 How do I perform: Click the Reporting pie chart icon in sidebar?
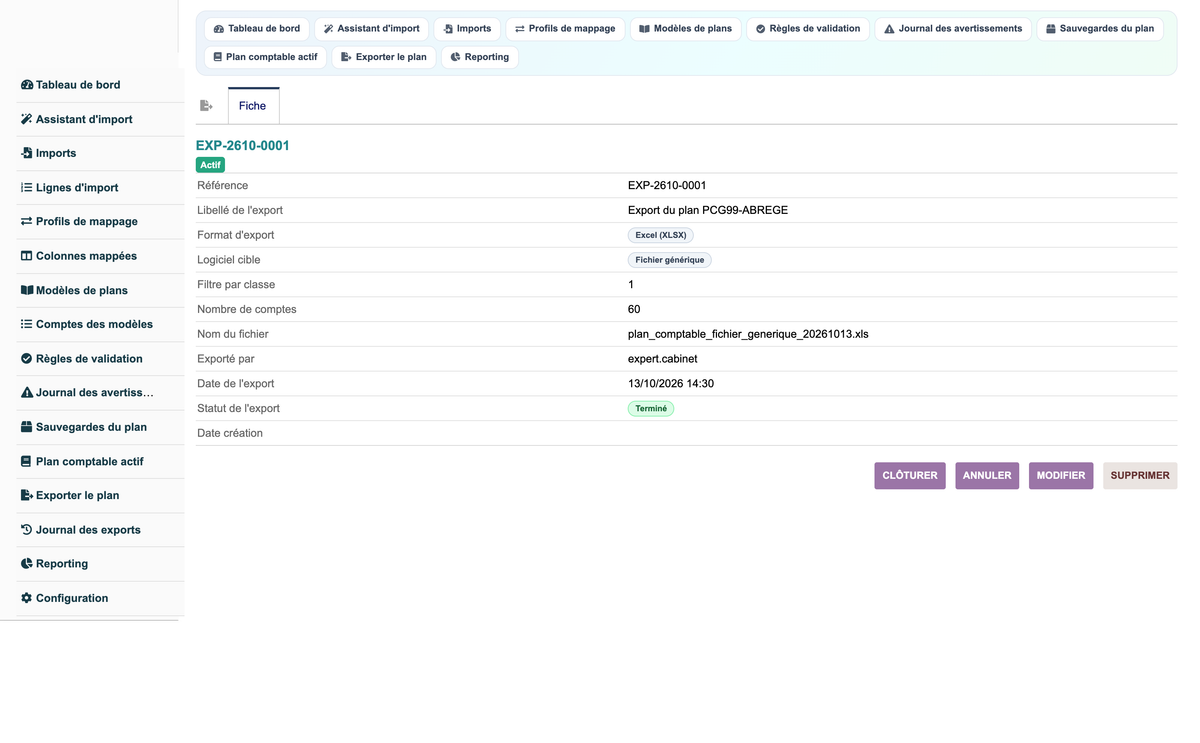[27, 564]
